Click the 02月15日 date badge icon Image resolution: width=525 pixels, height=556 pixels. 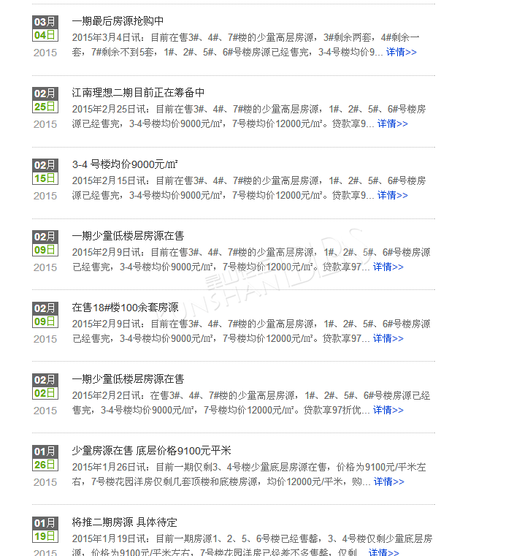45,172
